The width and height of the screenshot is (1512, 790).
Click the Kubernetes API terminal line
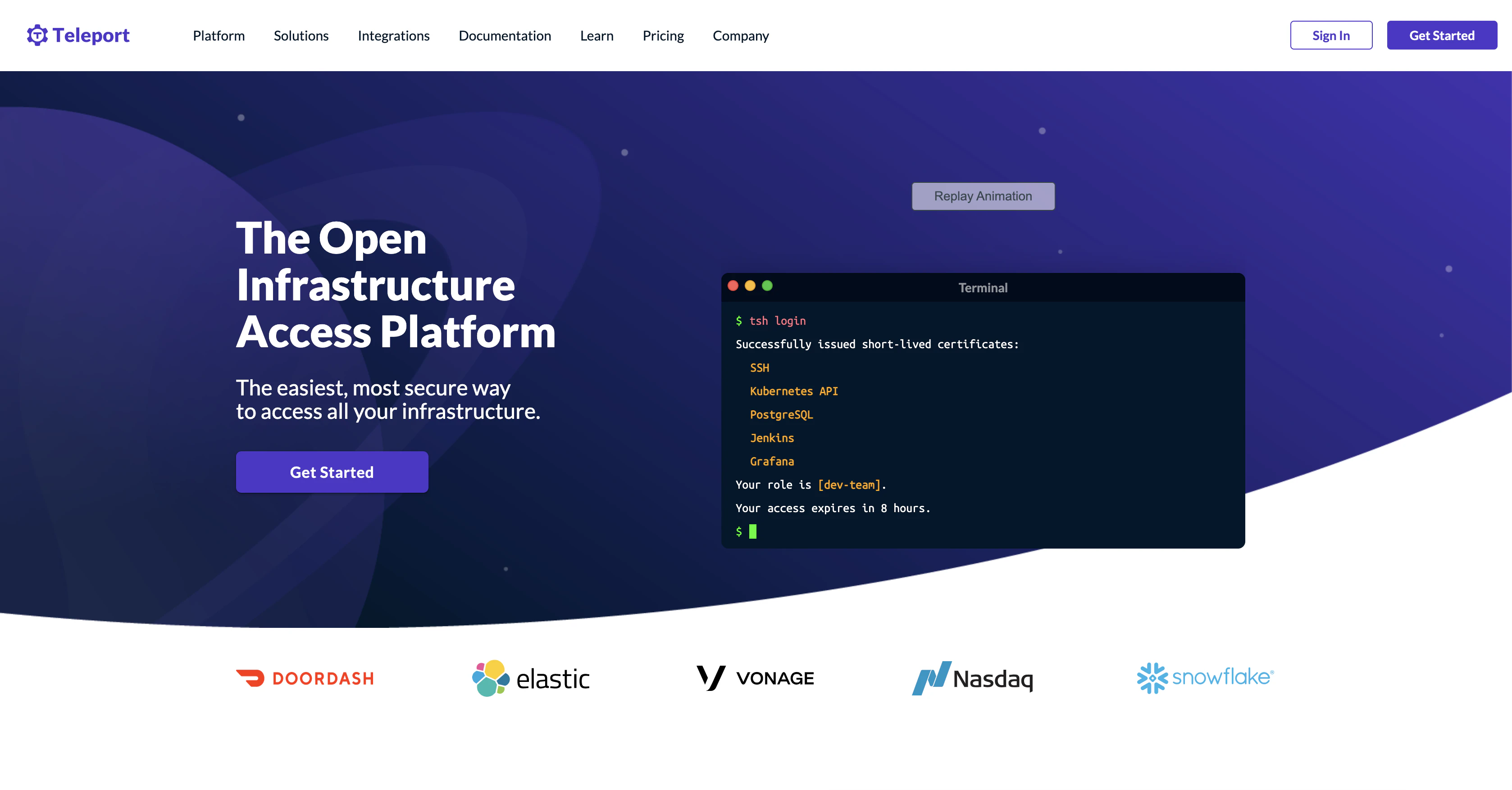(x=793, y=391)
